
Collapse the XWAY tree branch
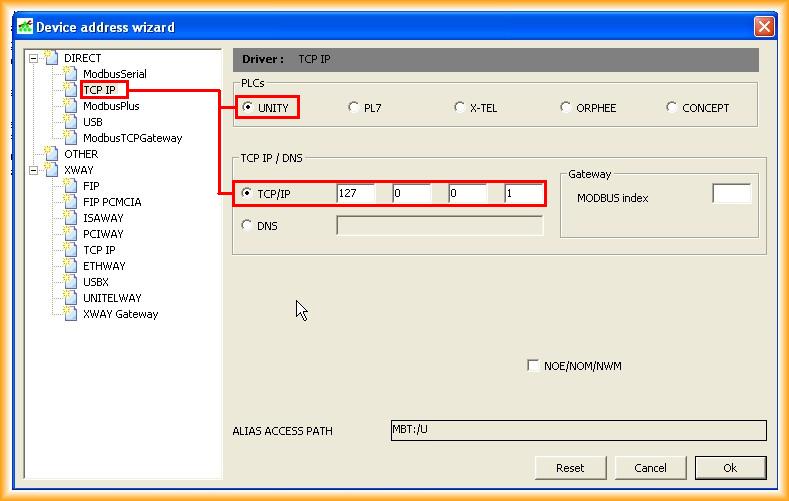34,170
